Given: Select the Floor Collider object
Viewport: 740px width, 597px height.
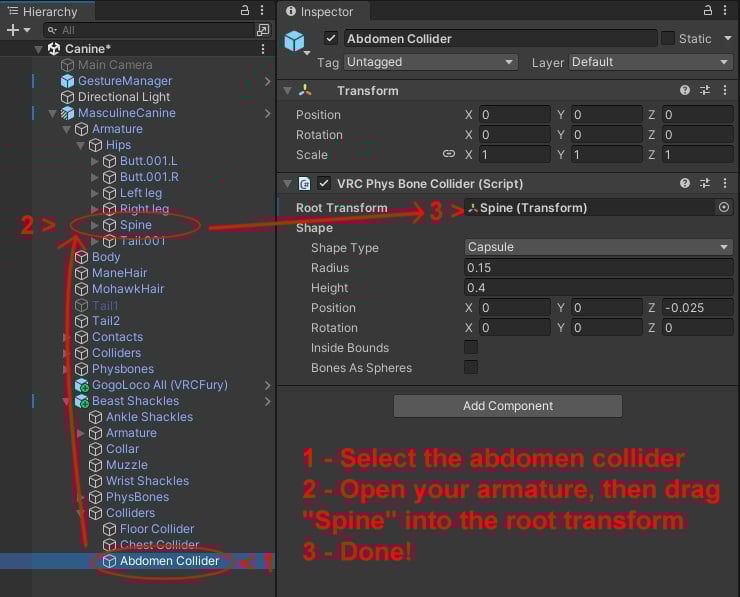Looking at the screenshot, I should pos(157,529).
